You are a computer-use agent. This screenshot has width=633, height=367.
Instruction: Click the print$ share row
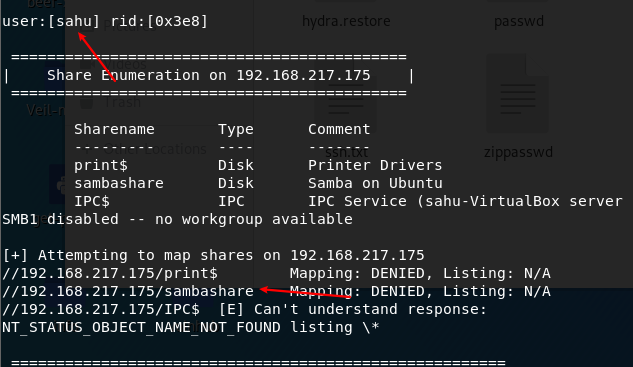[x=258, y=165]
